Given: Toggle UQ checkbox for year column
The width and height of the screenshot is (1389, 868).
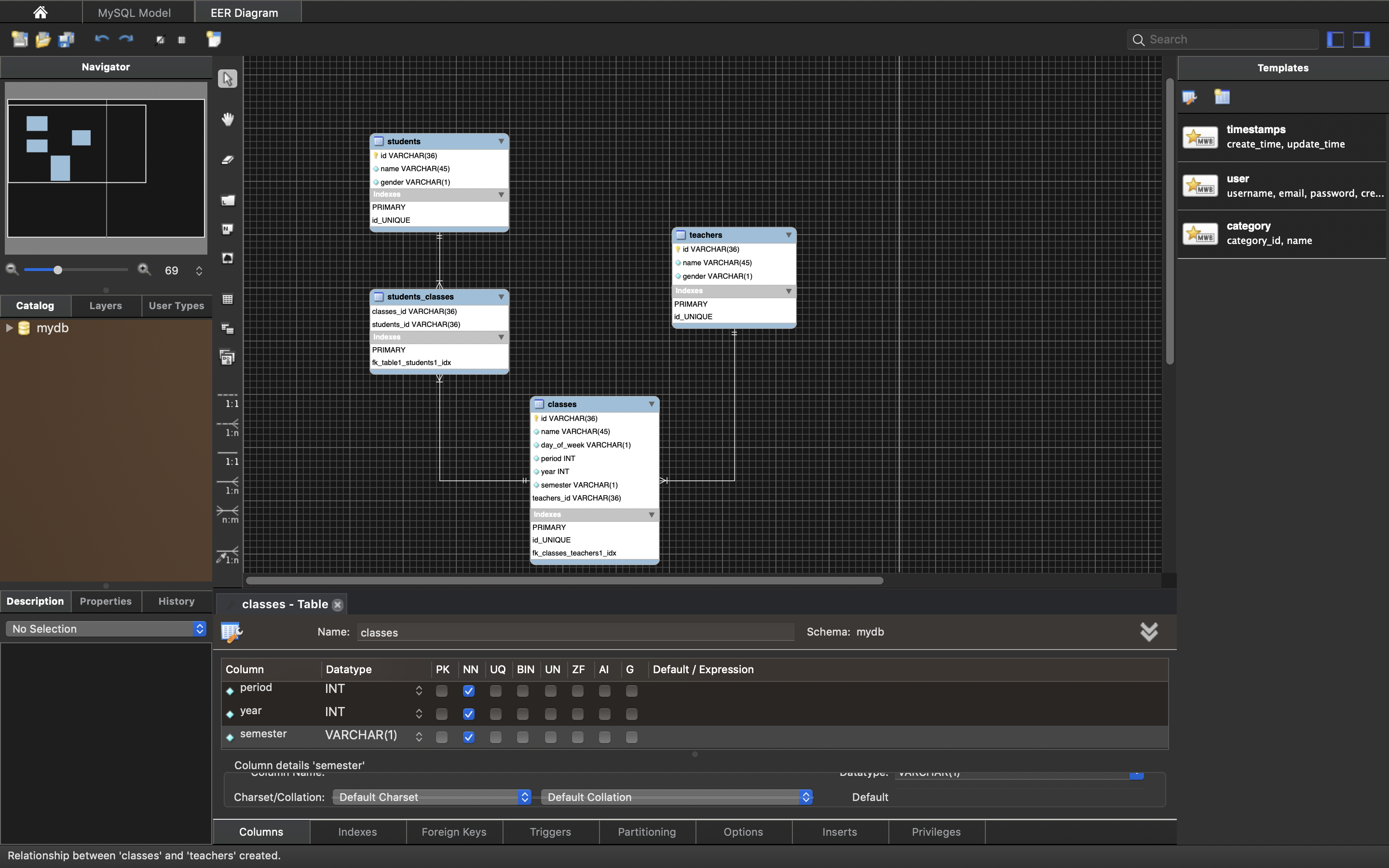Looking at the screenshot, I should coord(496,714).
